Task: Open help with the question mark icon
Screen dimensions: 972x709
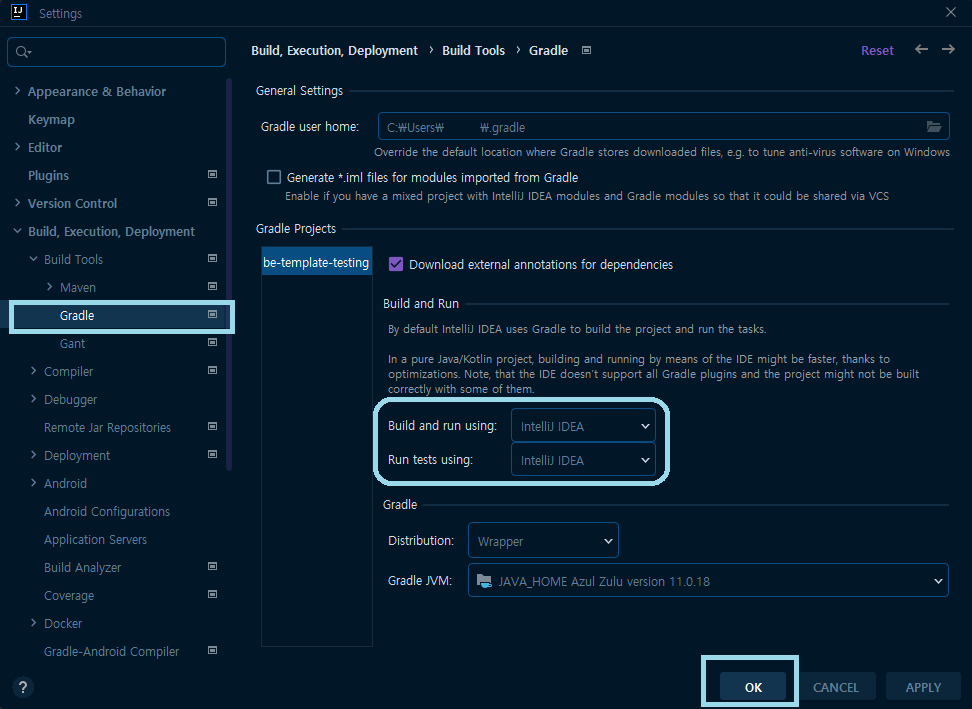Action: [23, 687]
